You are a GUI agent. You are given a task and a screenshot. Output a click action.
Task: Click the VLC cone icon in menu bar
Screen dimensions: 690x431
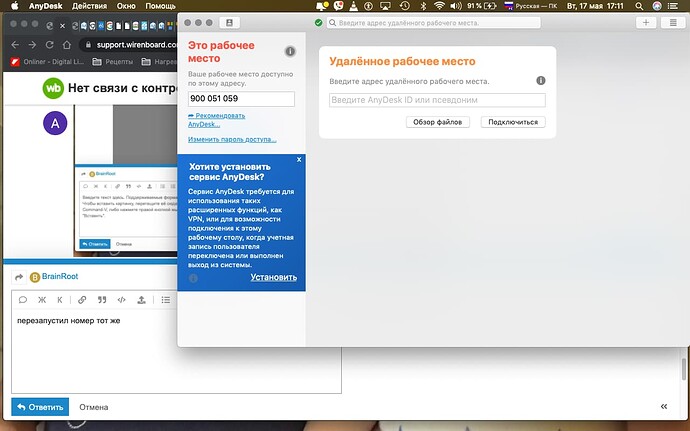(x=353, y=6)
